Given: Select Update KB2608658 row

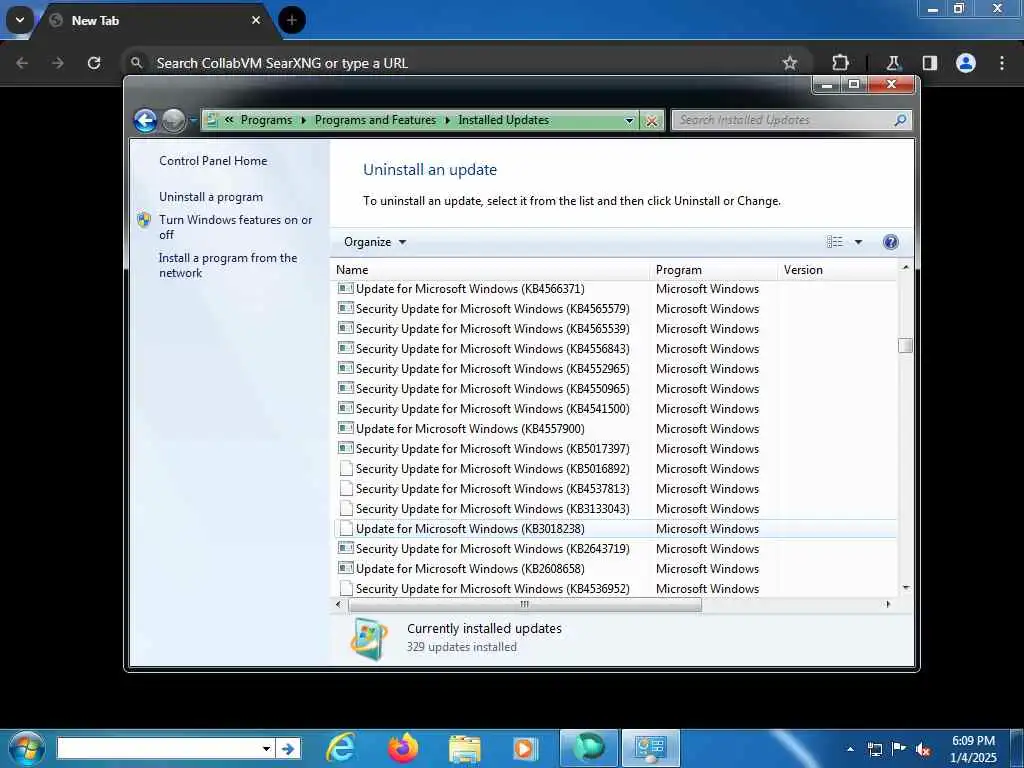Looking at the screenshot, I should click(x=616, y=569).
